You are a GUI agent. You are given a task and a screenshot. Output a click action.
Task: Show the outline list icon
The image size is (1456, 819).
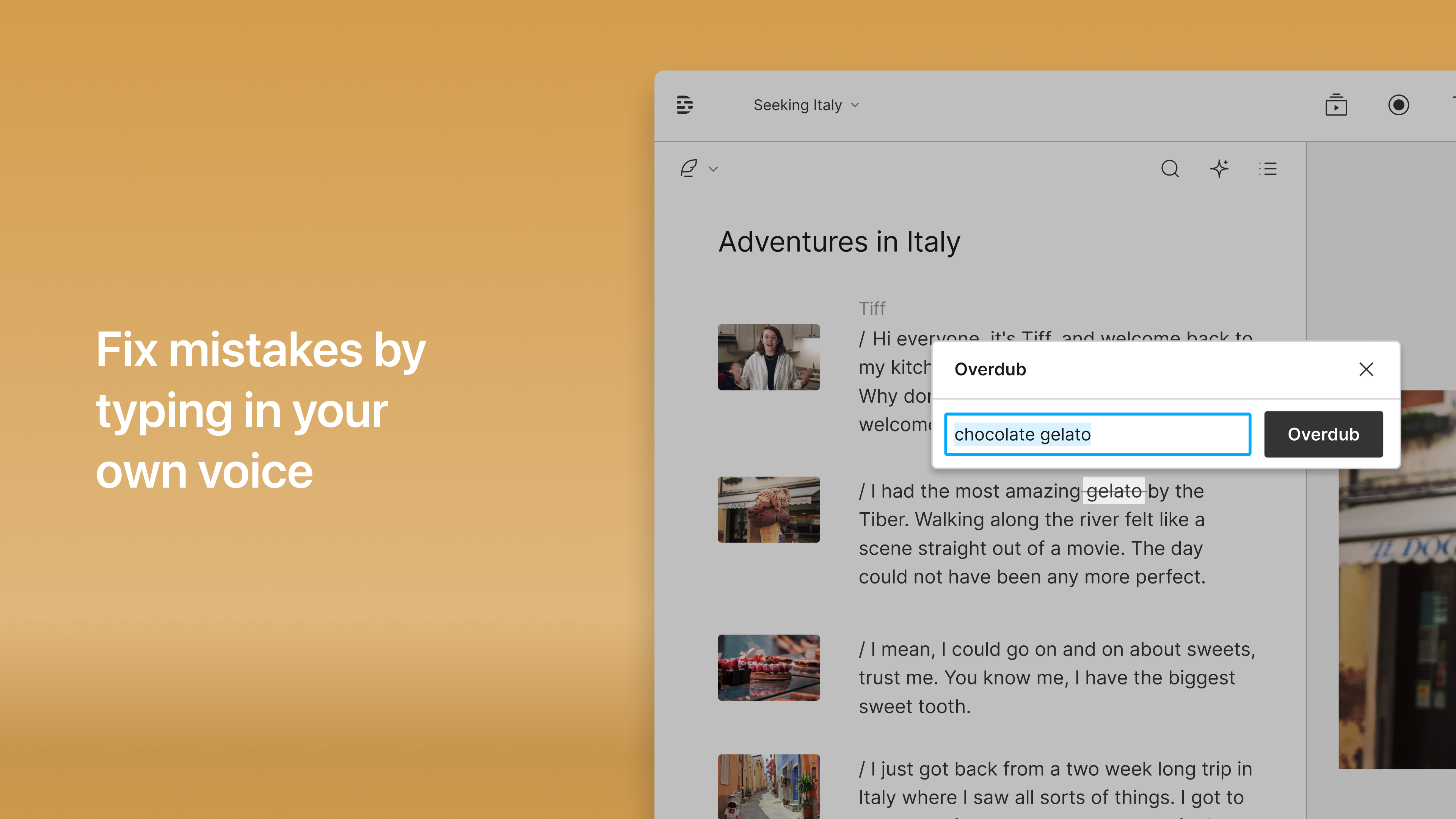[x=1268, y=168]
